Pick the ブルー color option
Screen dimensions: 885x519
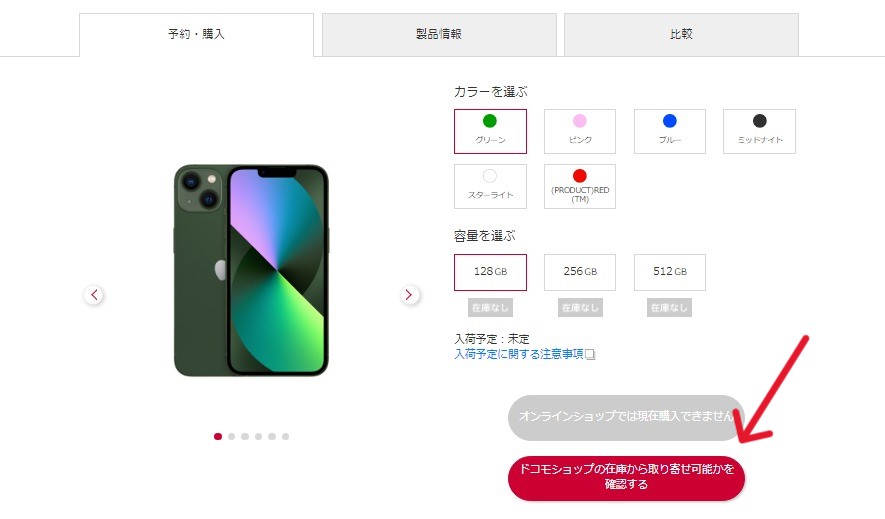coord(669,131)
